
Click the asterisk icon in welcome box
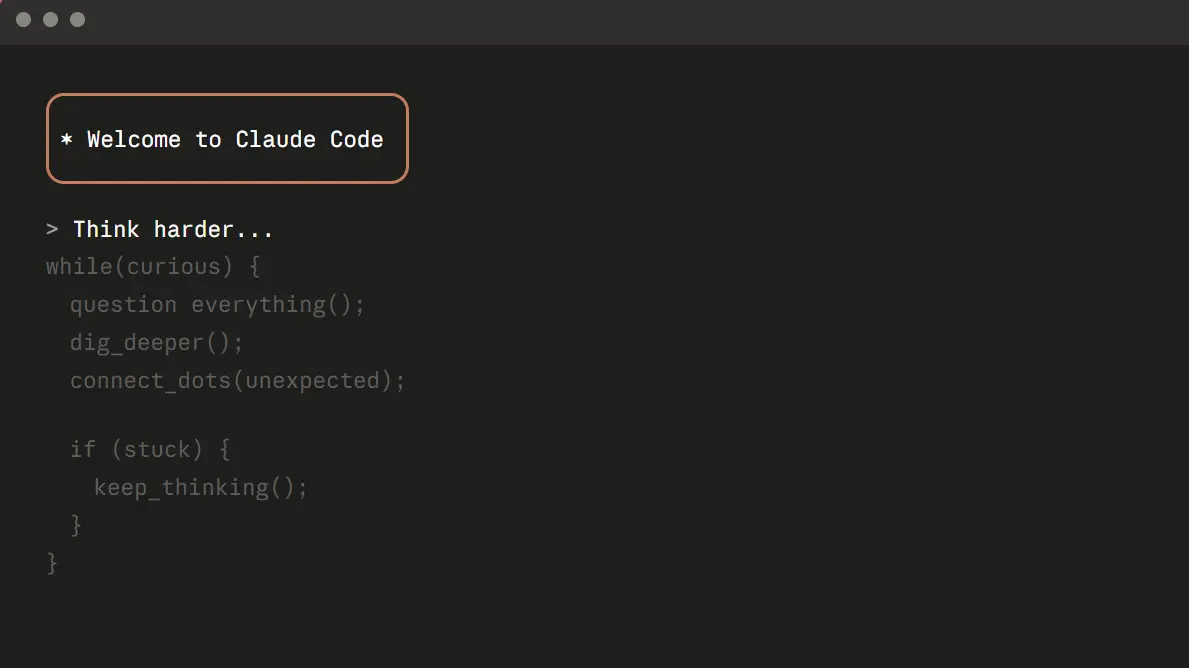coord(67,140)
